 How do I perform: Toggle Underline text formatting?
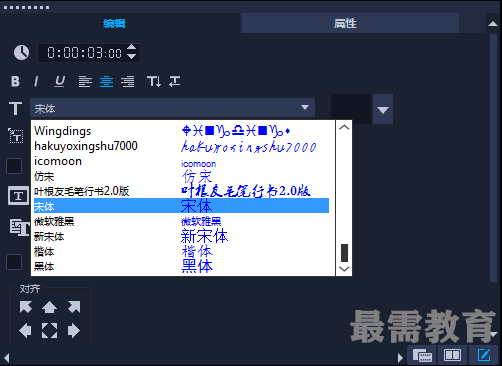point(60,81)
